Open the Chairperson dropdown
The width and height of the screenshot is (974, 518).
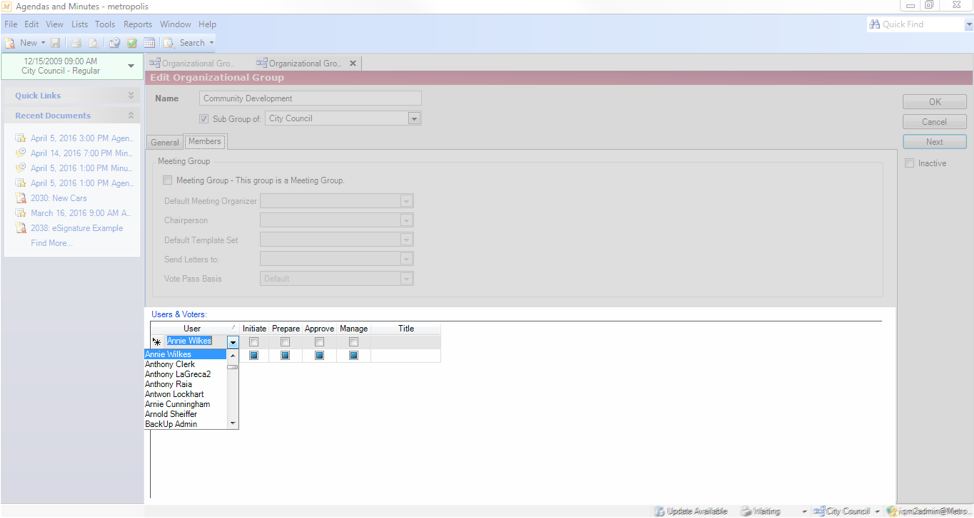(406, 220)
